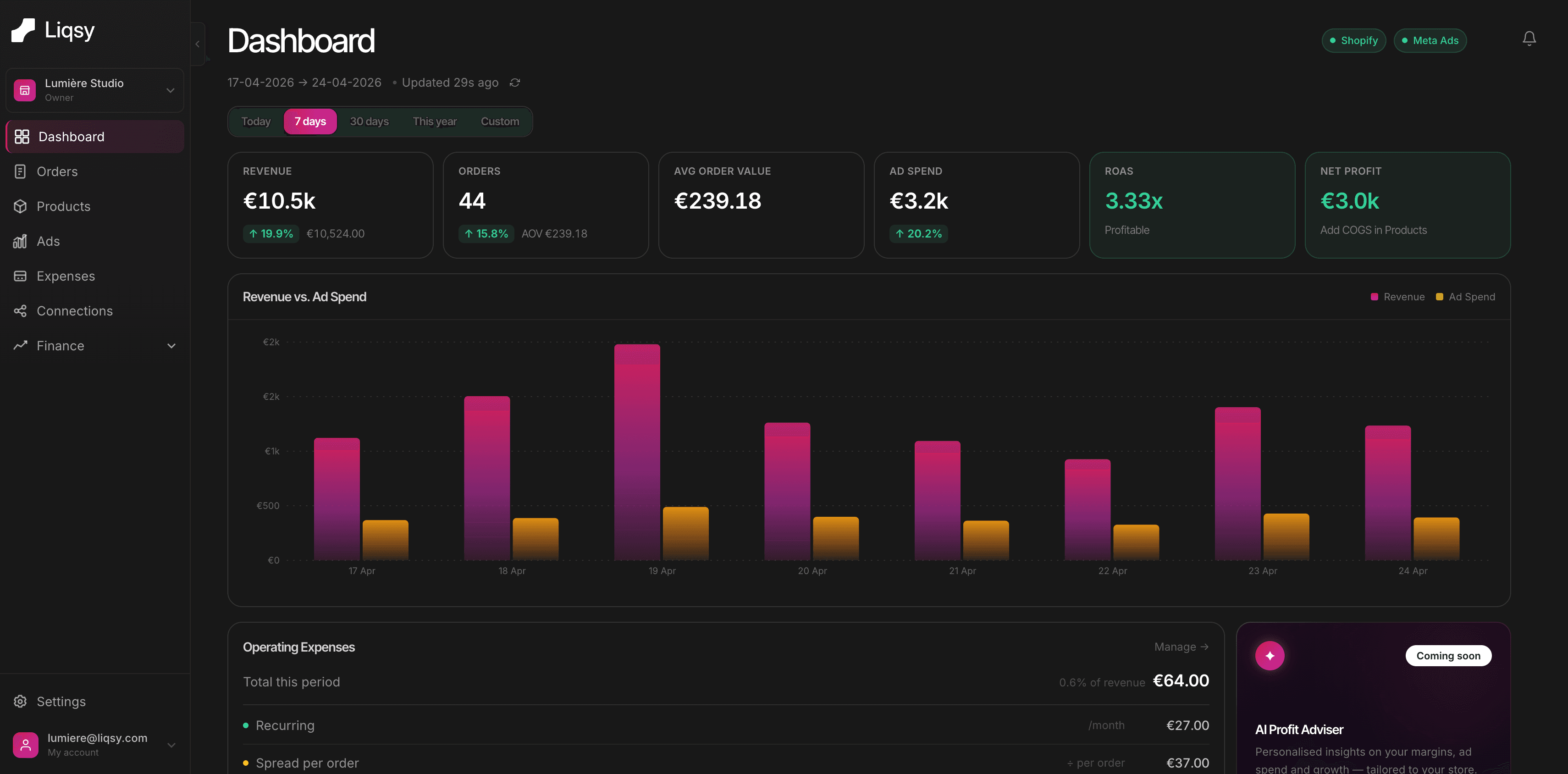
Task: Switch to the Today date range tab
Action: click(x=255, y=121)
